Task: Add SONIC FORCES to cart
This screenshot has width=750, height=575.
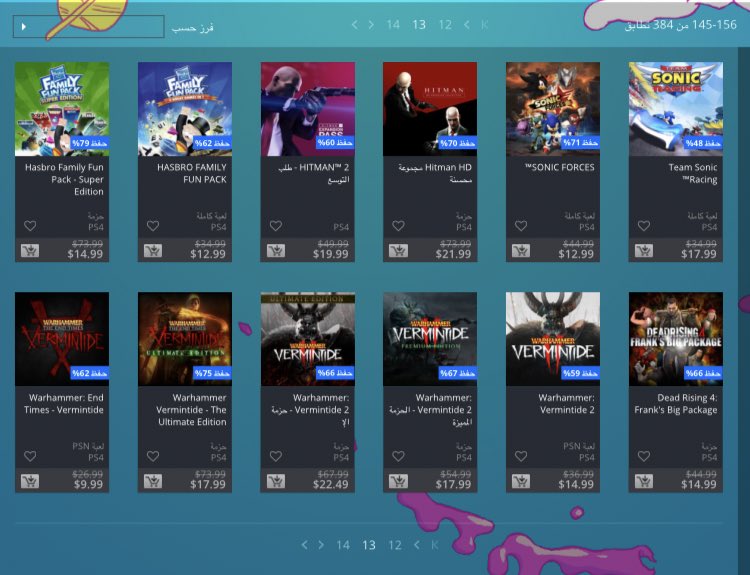Action: pos(521,250)
